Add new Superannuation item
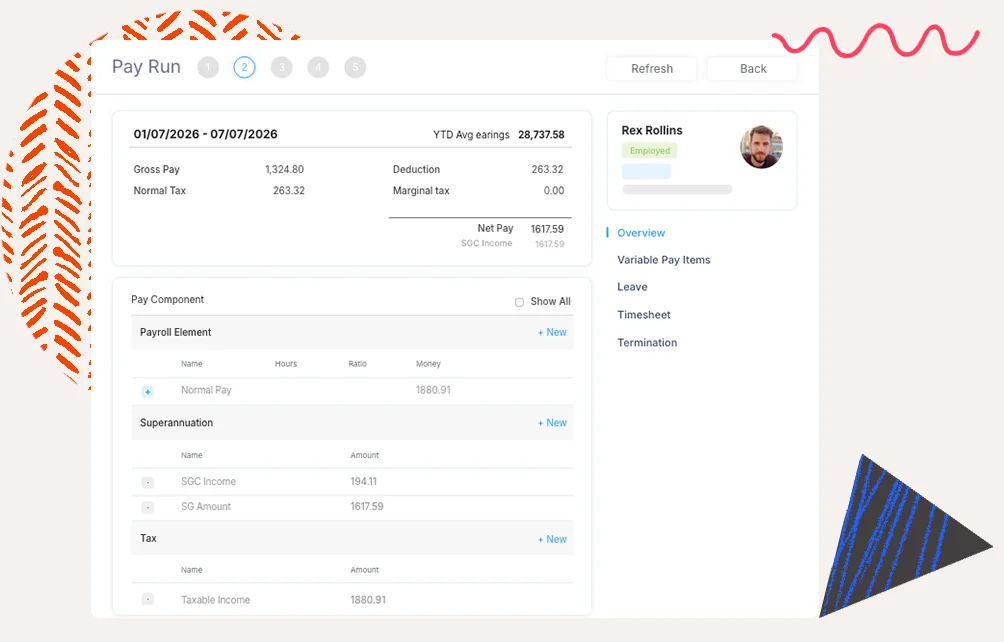Image resolution: width=1004 pixels, height=642 pixels. (552, 424)
